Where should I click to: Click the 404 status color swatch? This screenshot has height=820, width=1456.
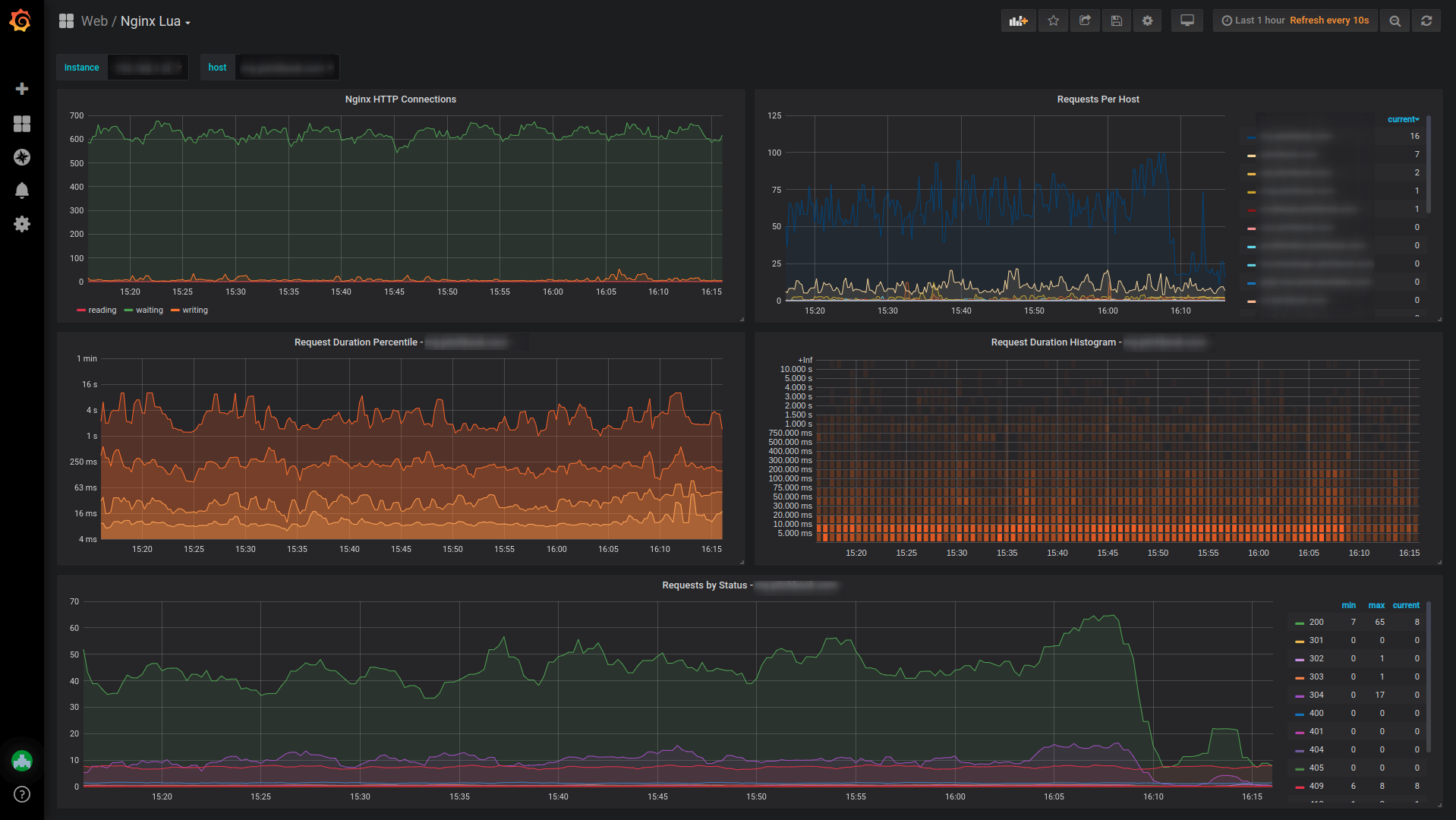(x=1300, y=750)
